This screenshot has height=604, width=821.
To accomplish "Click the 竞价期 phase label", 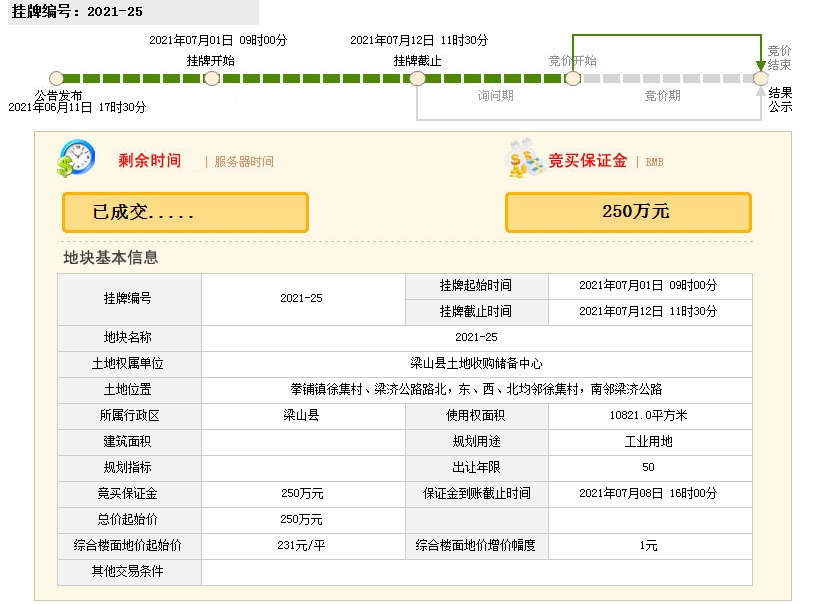I will point(662,96).
